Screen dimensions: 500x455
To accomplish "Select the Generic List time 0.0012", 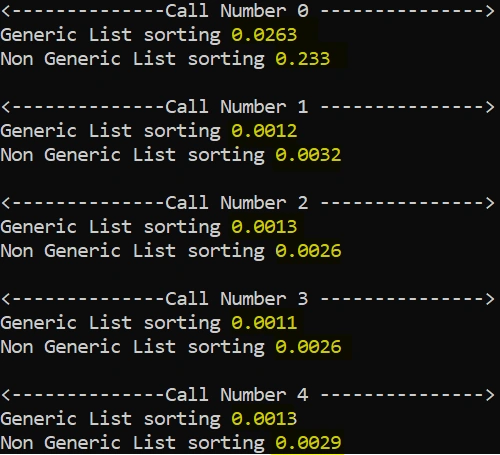I will tap(264, 131).
